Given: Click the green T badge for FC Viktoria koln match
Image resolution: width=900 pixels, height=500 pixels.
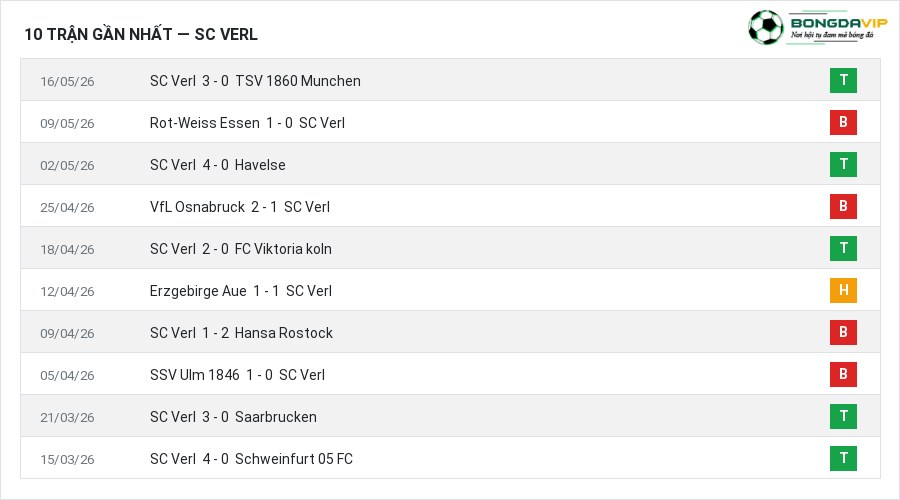Looking at the screenshot, I should 843,248.
